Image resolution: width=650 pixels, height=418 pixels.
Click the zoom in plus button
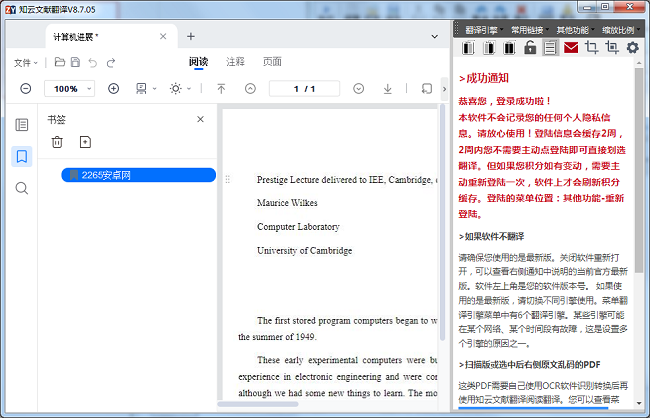(113, 89)
